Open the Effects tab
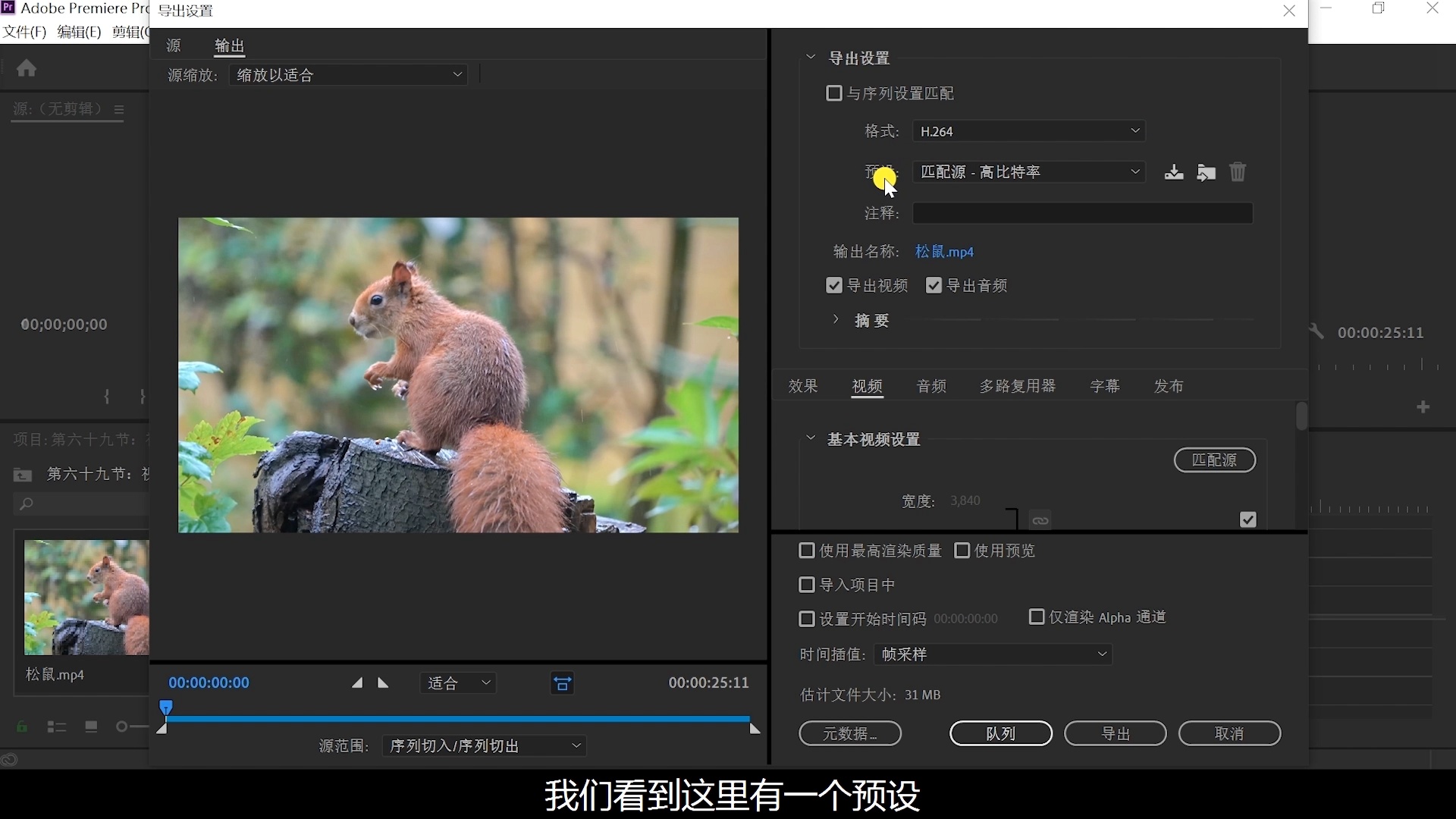The height and width of the screenshot is (819, 1456). click(803, 386)
